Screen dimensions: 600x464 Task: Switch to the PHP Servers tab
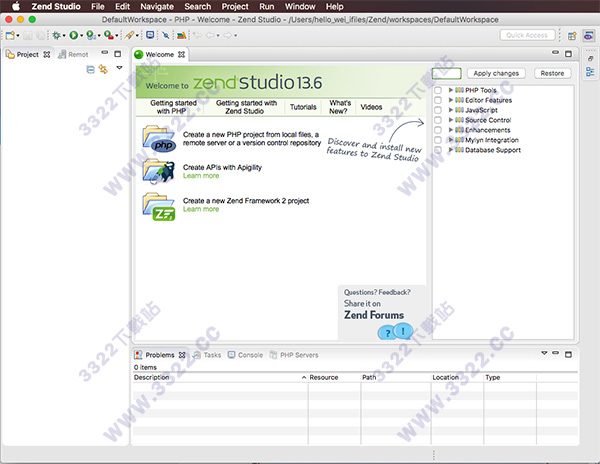tap(294, 355)
